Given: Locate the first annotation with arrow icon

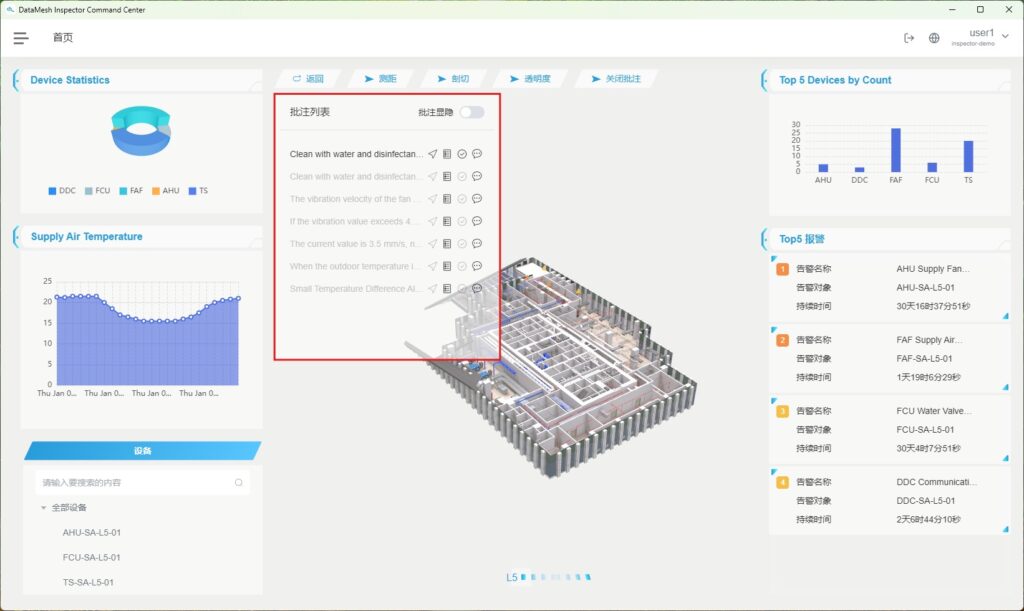Looking at the screenshot, I should [x=433, y=154].
